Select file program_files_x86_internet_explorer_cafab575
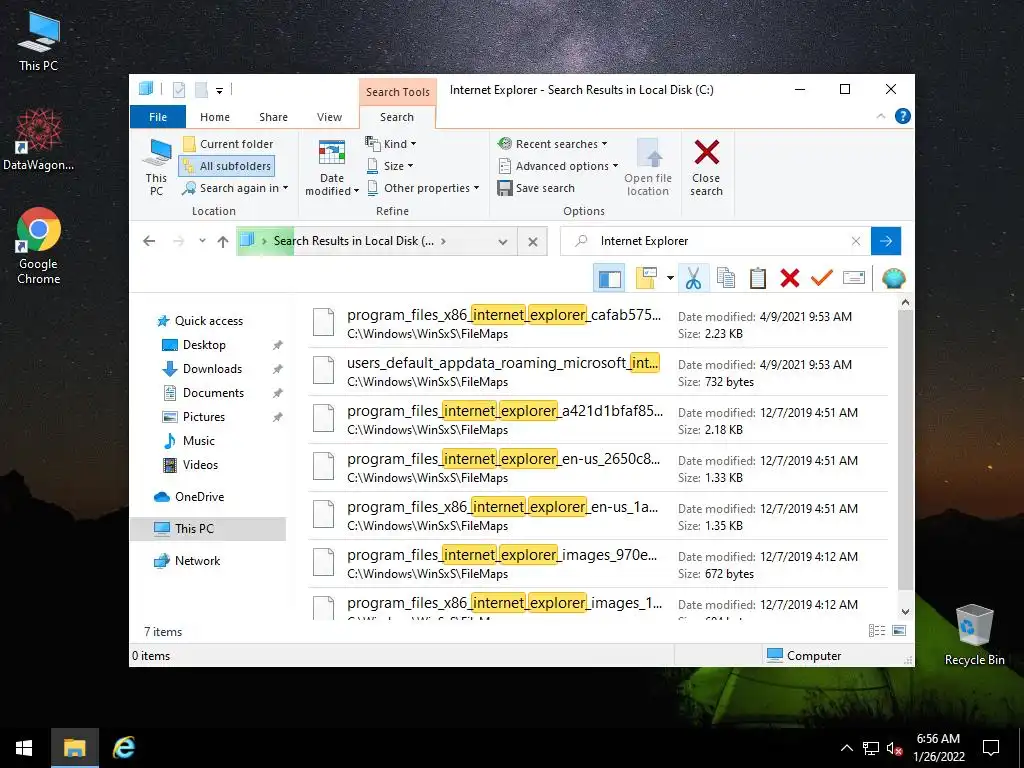 pyautogui.click(x=598, y=323)
